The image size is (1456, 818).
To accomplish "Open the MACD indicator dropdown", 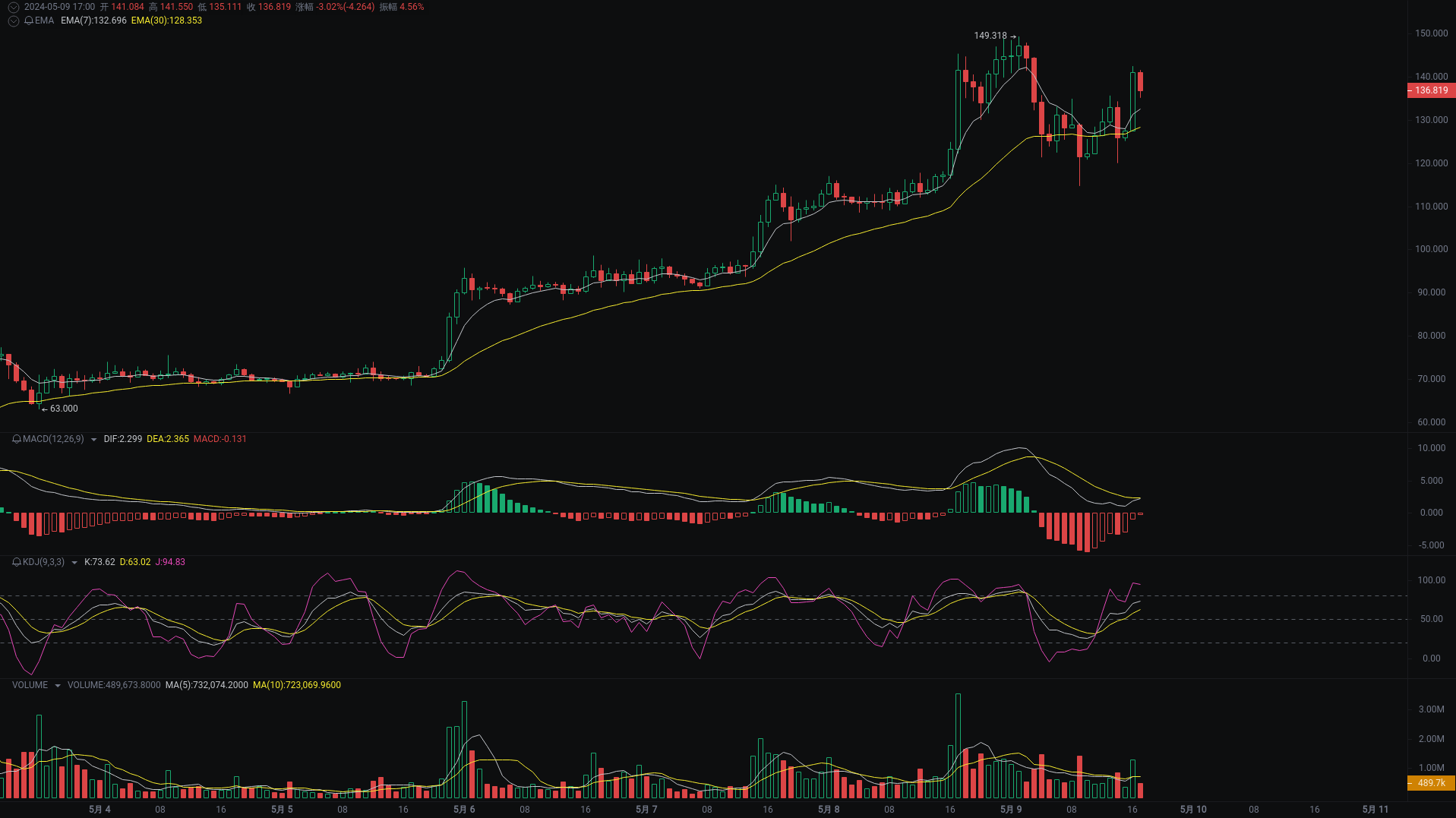I will pos(93,439).
